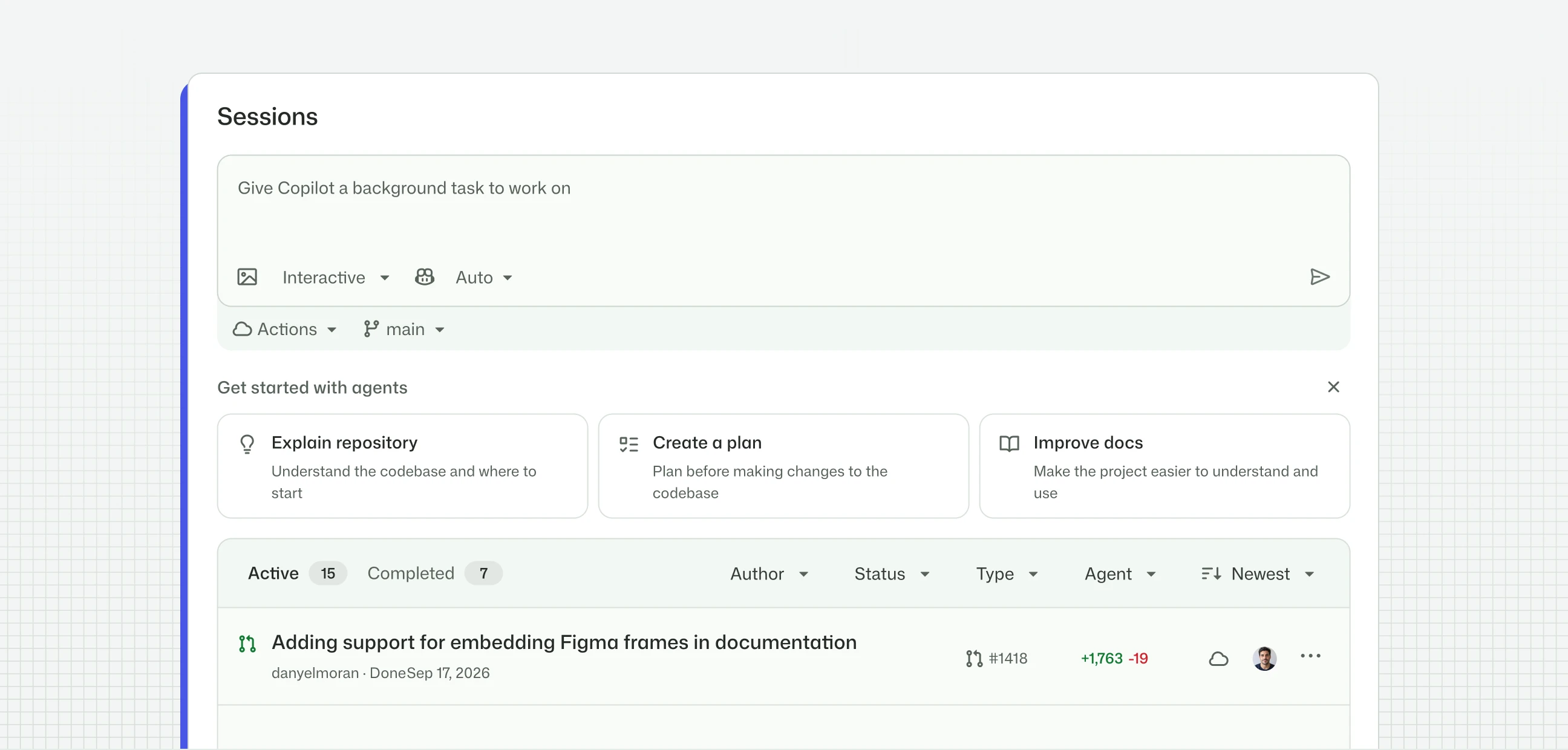Open the Type filter dropdown
Viewport: 1568px width, 750px height.
coord(1007,573)
